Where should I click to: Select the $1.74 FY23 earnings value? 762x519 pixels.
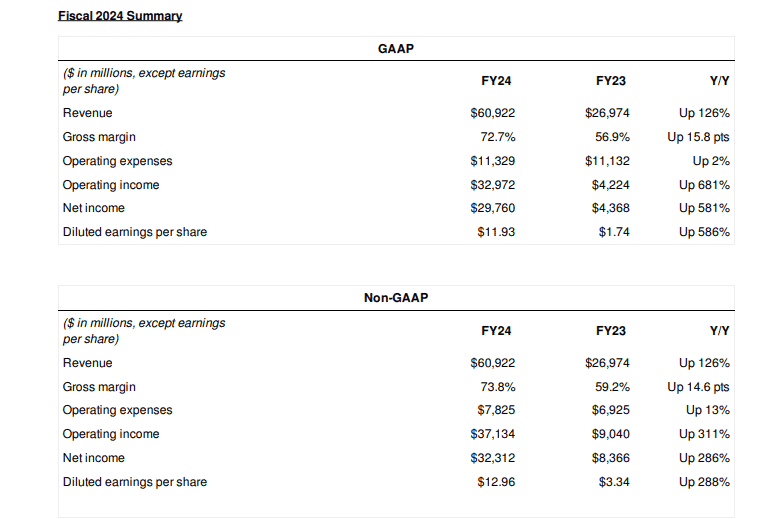(614, 232)
